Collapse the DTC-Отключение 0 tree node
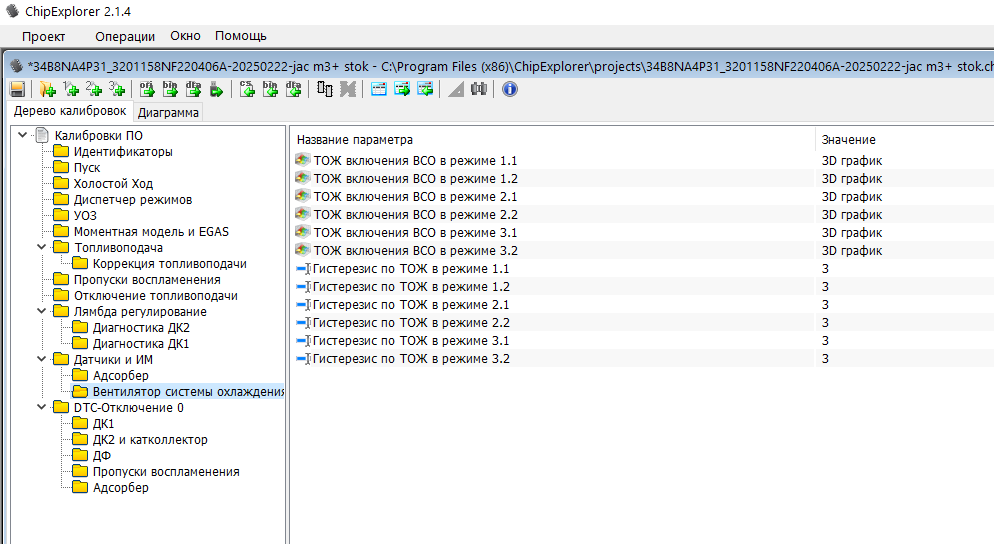This screenshot has width=994, height=544. pyautogui.click(x=41, y=407)
